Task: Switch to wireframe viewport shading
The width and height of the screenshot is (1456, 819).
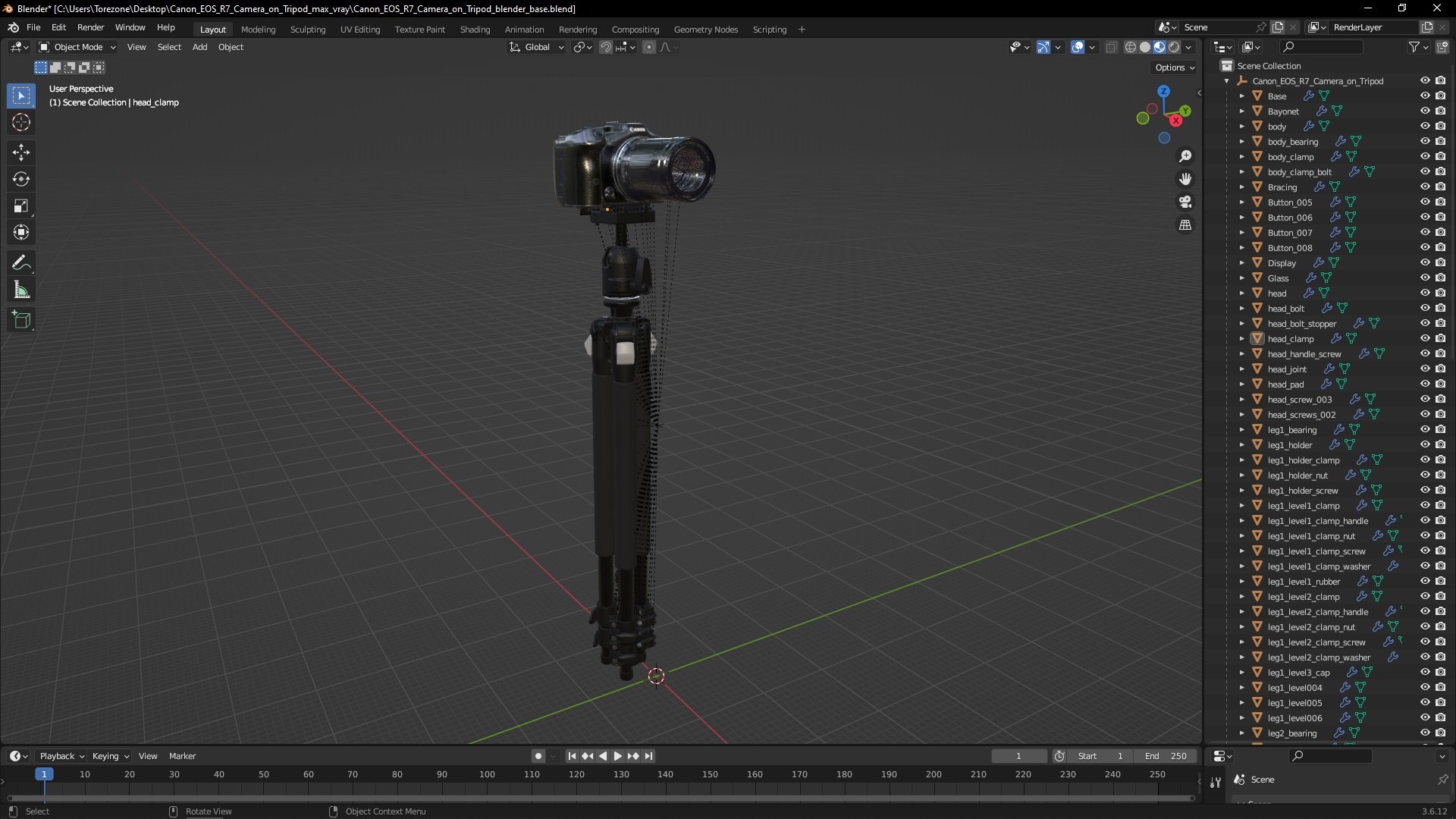Action: (1131, 47)
